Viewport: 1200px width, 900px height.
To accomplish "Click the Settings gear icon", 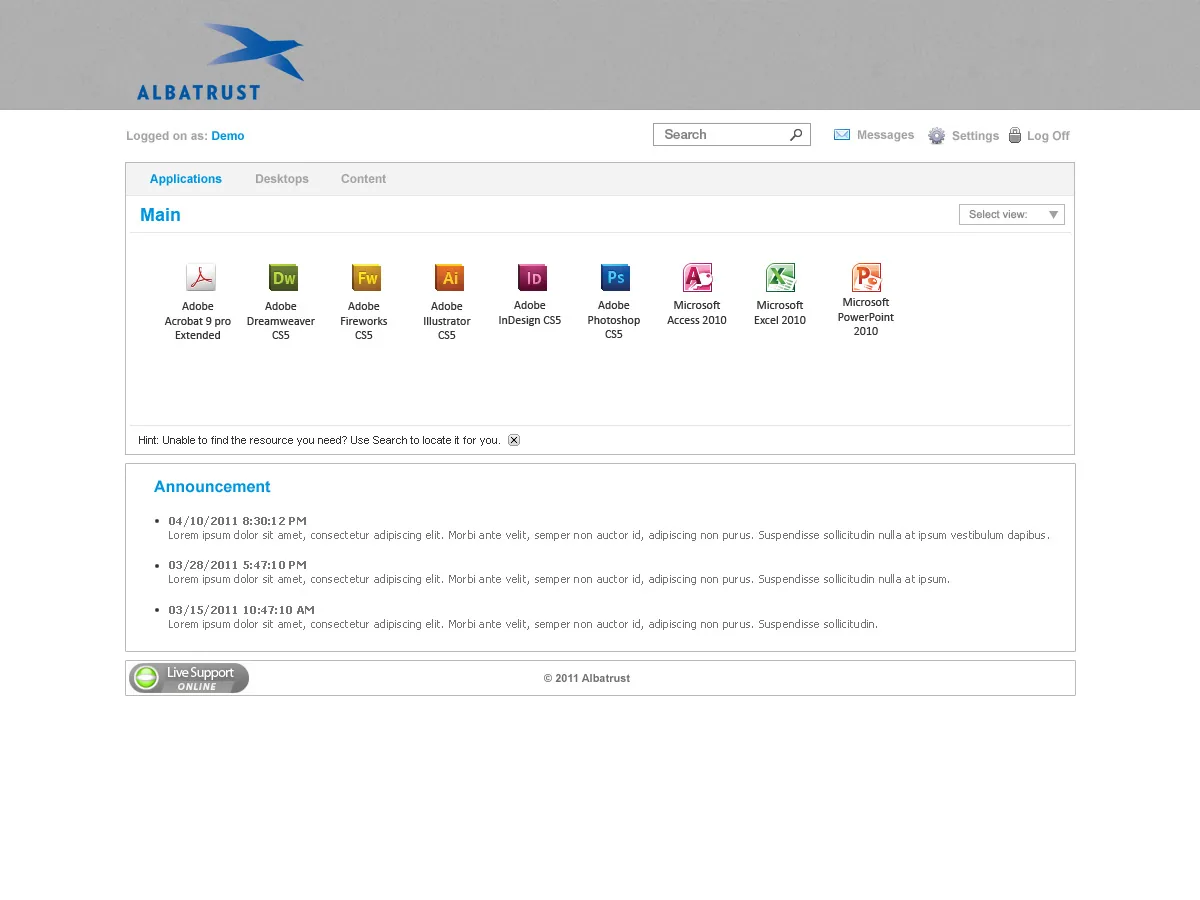I will pos(936,136).
